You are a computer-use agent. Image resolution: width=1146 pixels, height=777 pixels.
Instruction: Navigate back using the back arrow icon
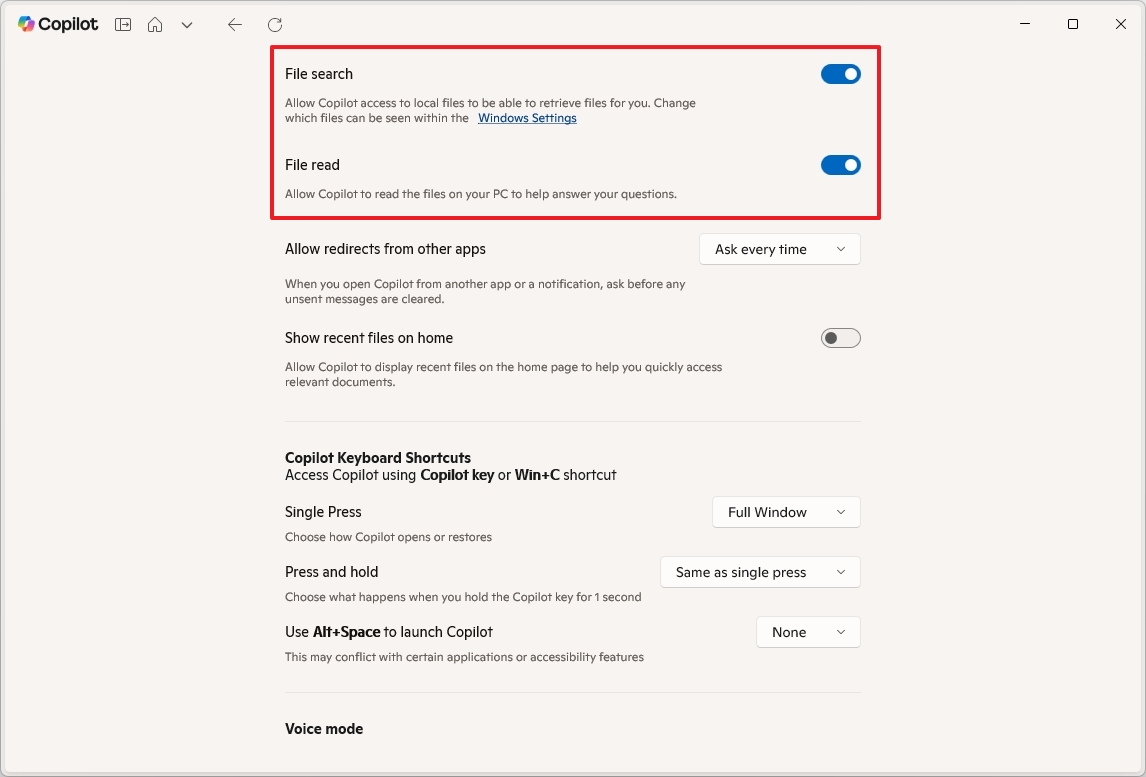234,24
